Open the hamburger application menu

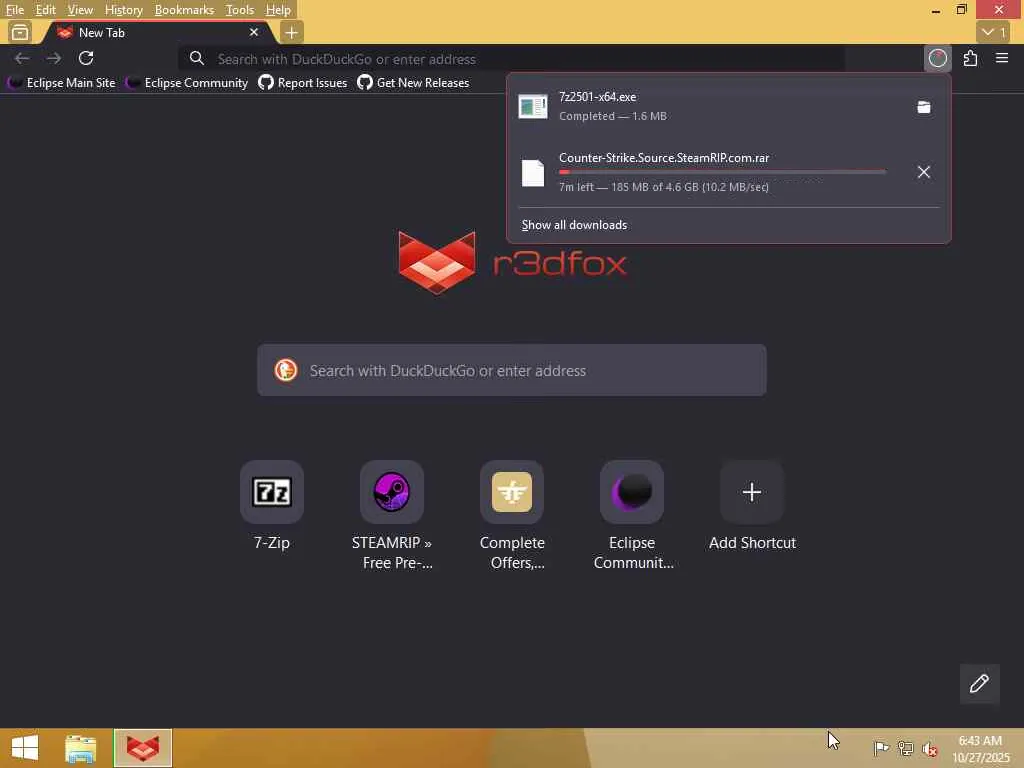(1002, 59)
